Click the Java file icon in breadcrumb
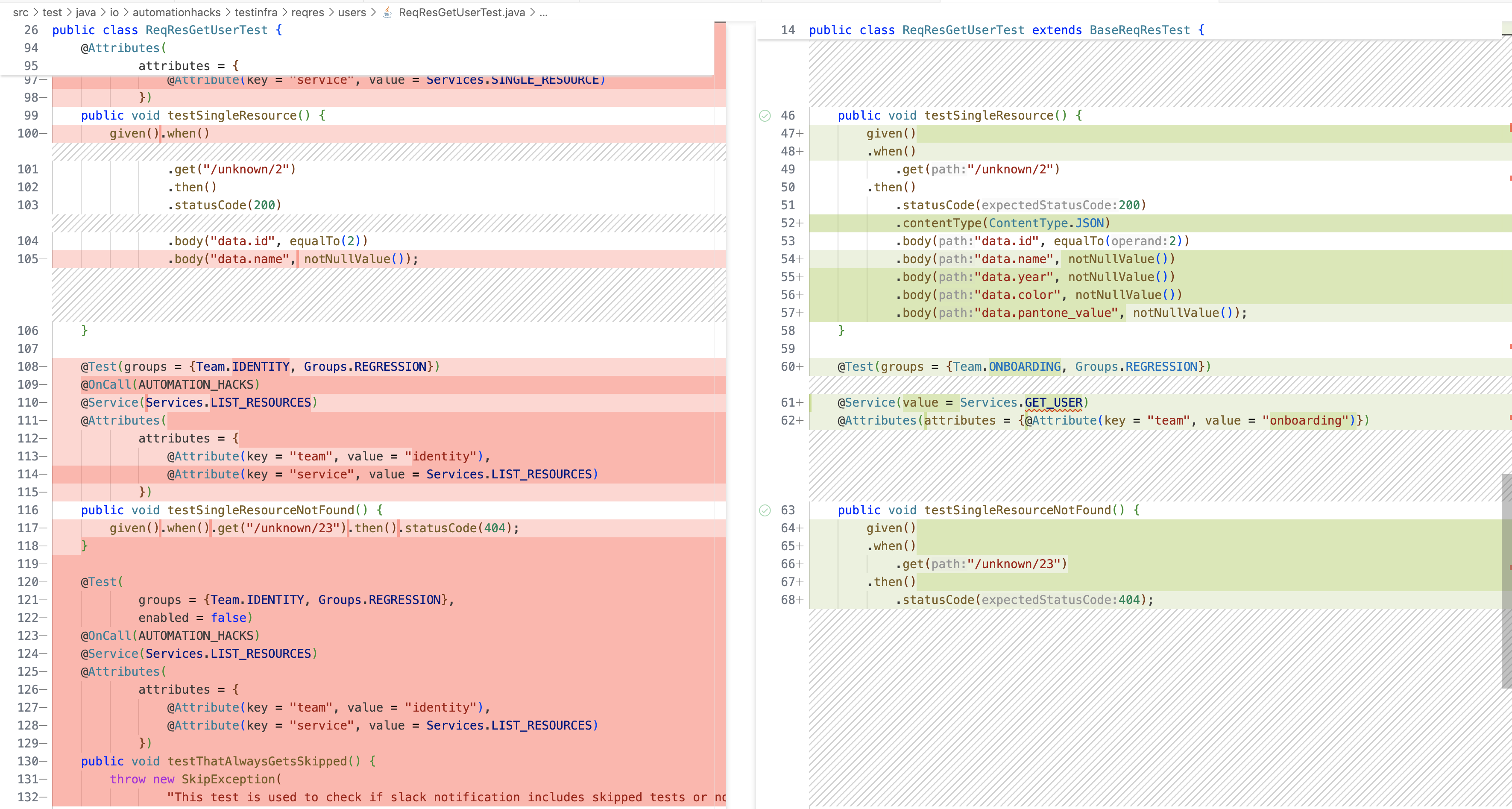Image resolution: width=1512 pixels, height=809 pixels. [387, 12]
